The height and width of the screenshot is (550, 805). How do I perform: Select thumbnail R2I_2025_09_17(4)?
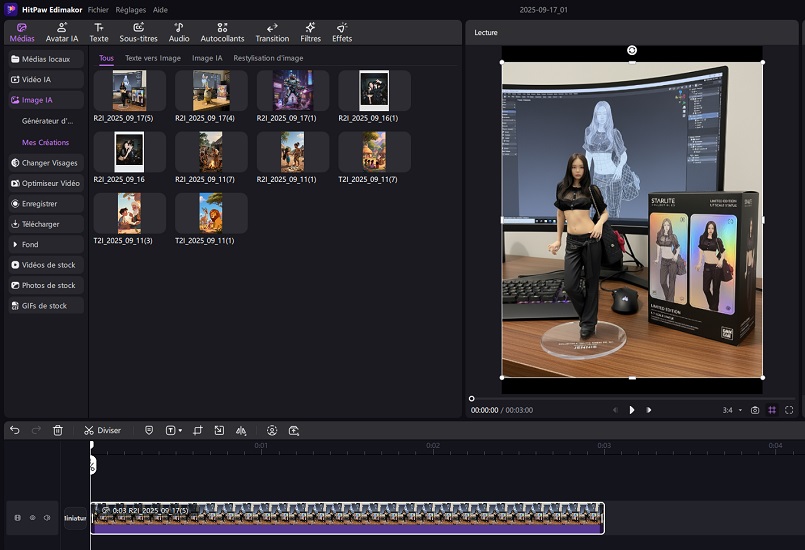(x=211, y=91)
